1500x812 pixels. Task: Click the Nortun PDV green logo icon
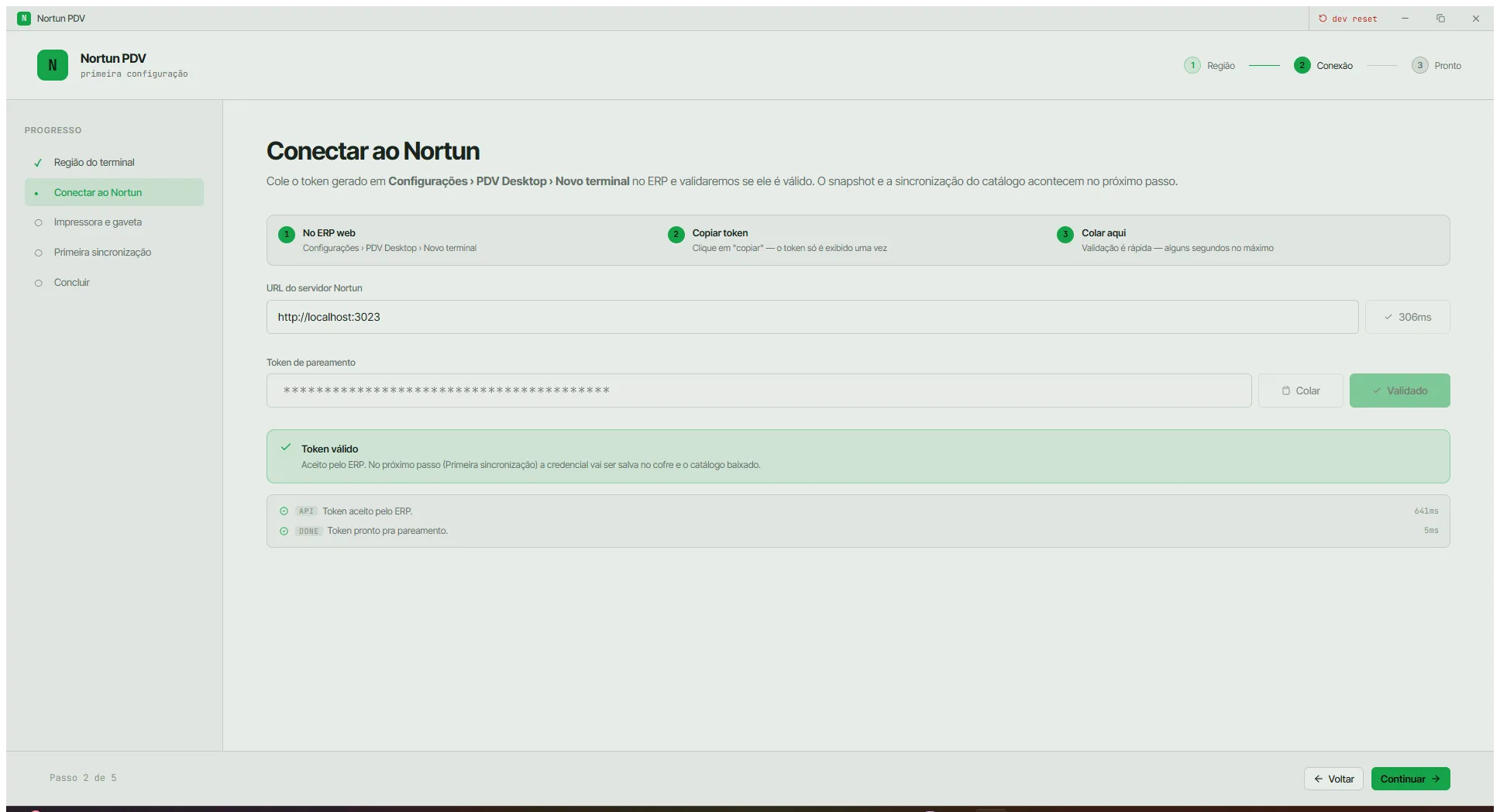coord(53,65)
